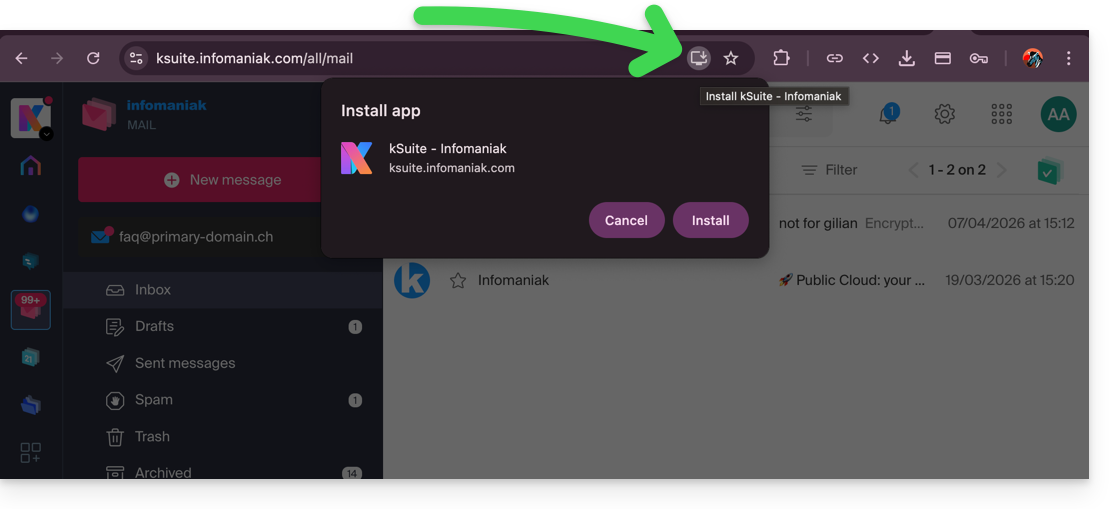Expand the kSuite product switcher
The height and width of the screenshot is (509, 1119).
click(31, 119)
